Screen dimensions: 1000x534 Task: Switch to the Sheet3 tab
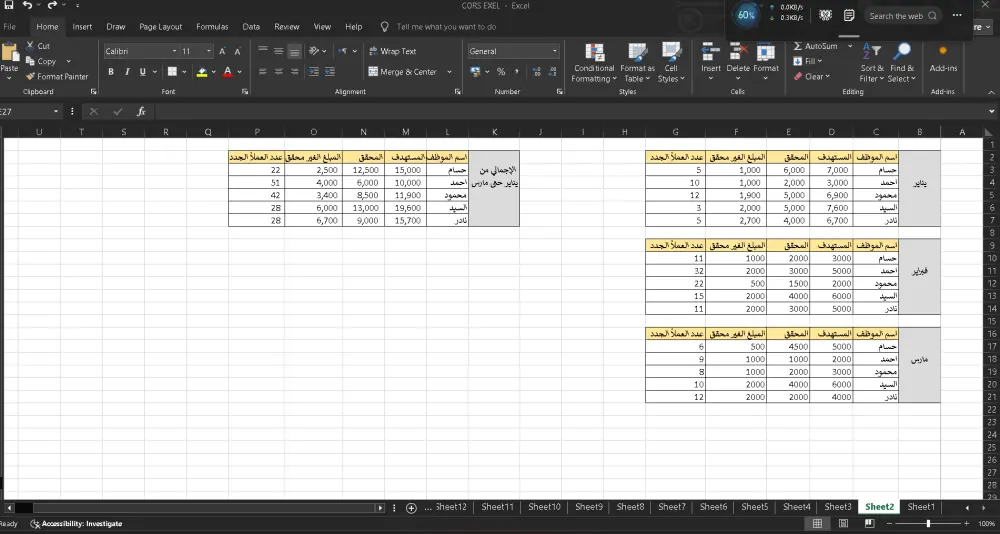click(x=837, y=507)
